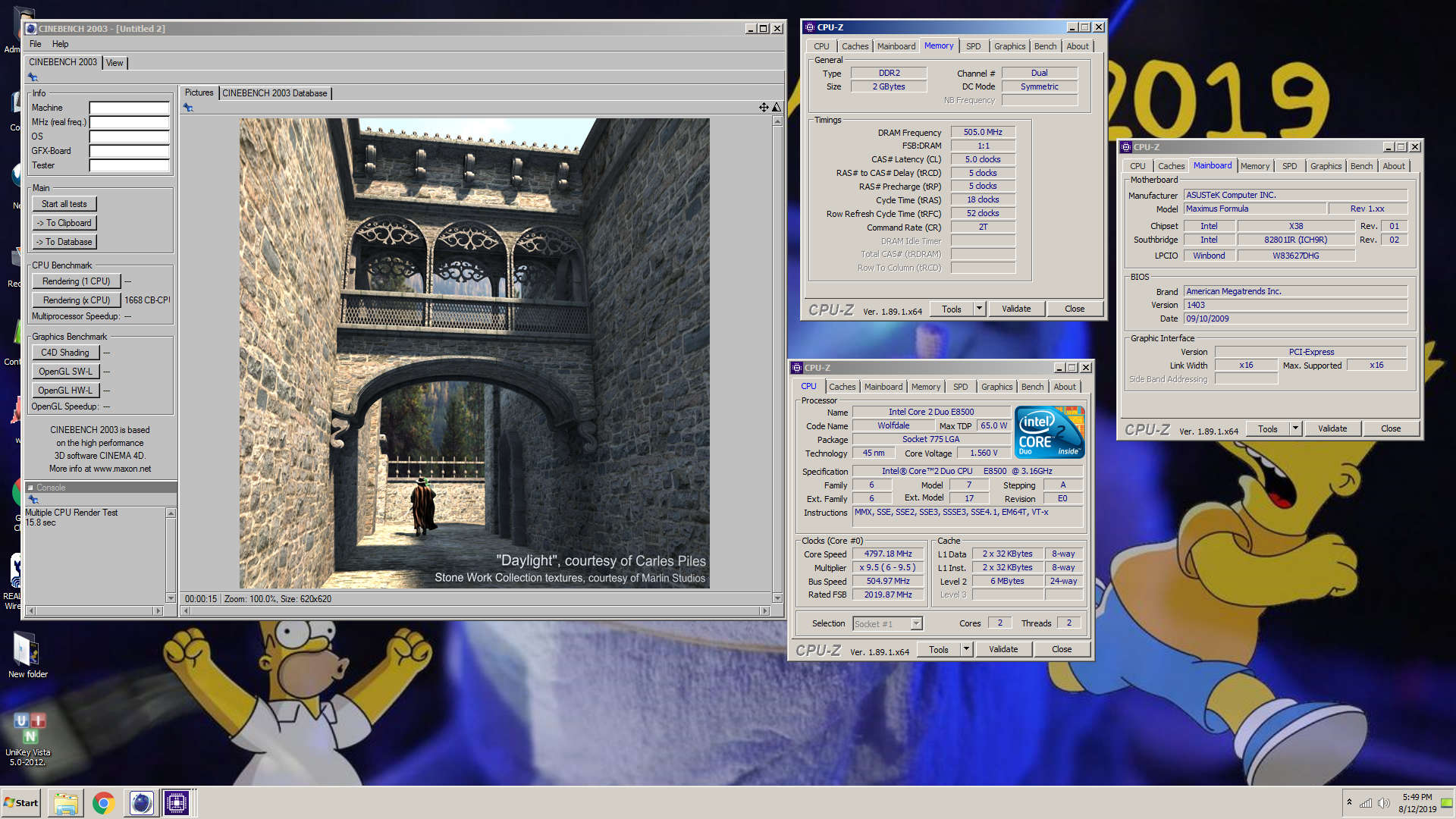This screenshot has width=1456, height=819.
Task: Click DRAM Frequency value 505.0 MHz
Action: [983, 132]
